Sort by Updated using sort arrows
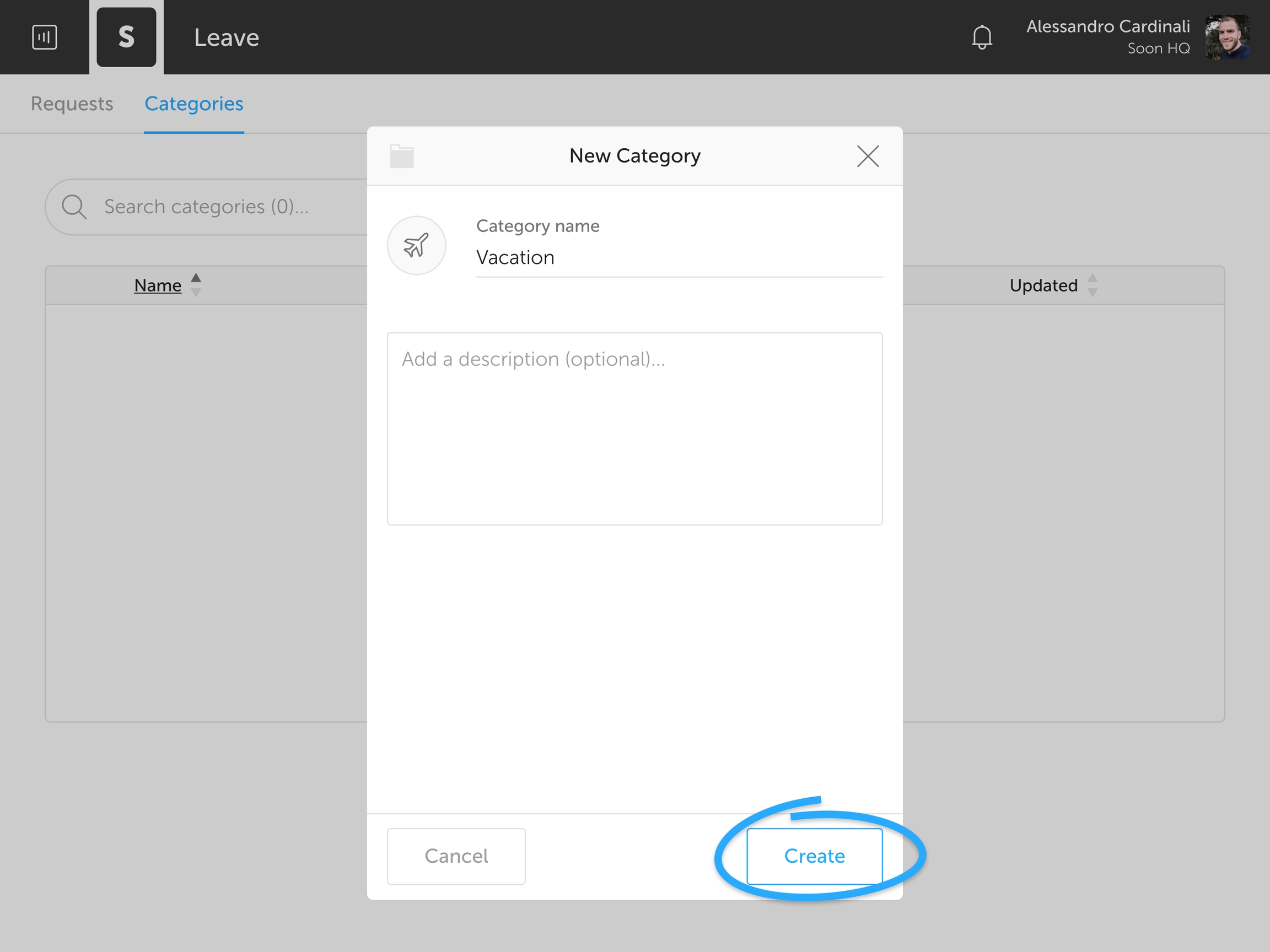 pos(1092,285)
